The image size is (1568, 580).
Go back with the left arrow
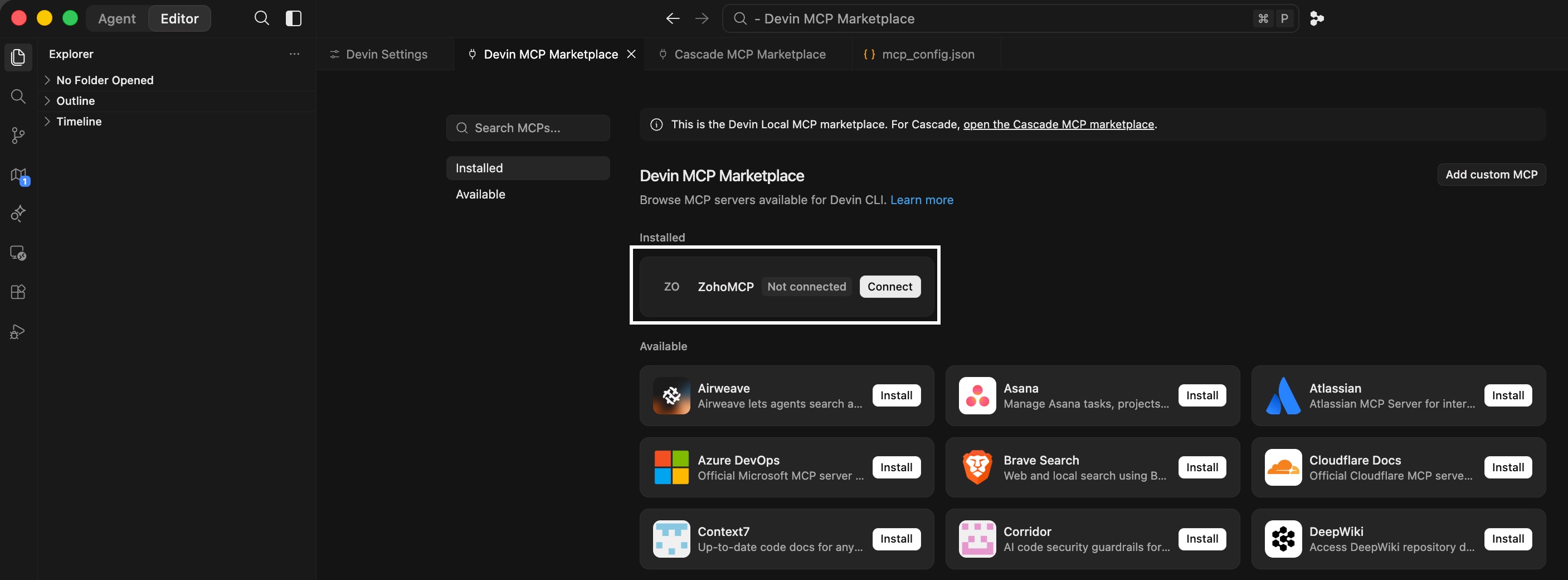coord(672,18)
